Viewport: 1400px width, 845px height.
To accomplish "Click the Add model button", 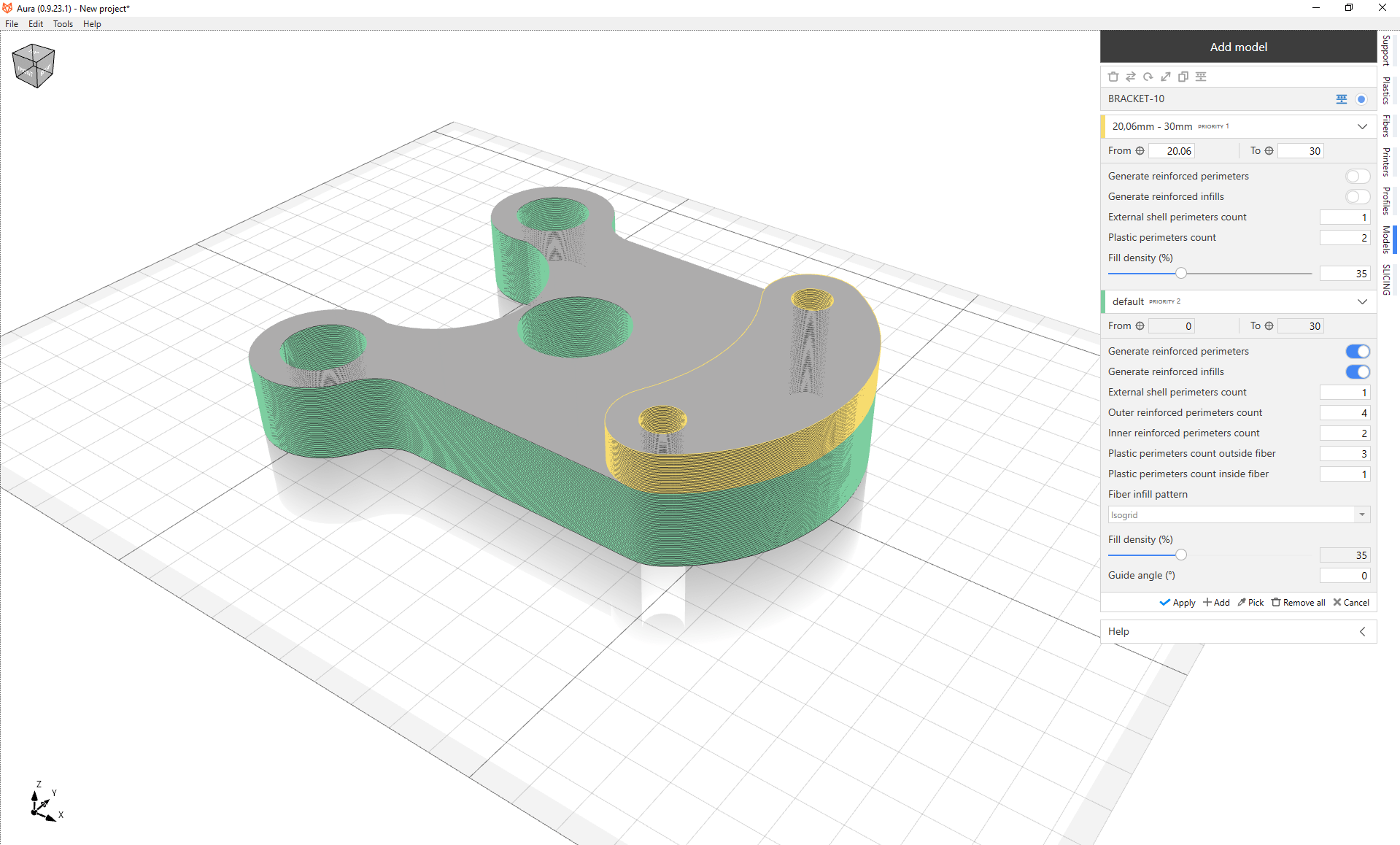I will [x=1238, y=47].
